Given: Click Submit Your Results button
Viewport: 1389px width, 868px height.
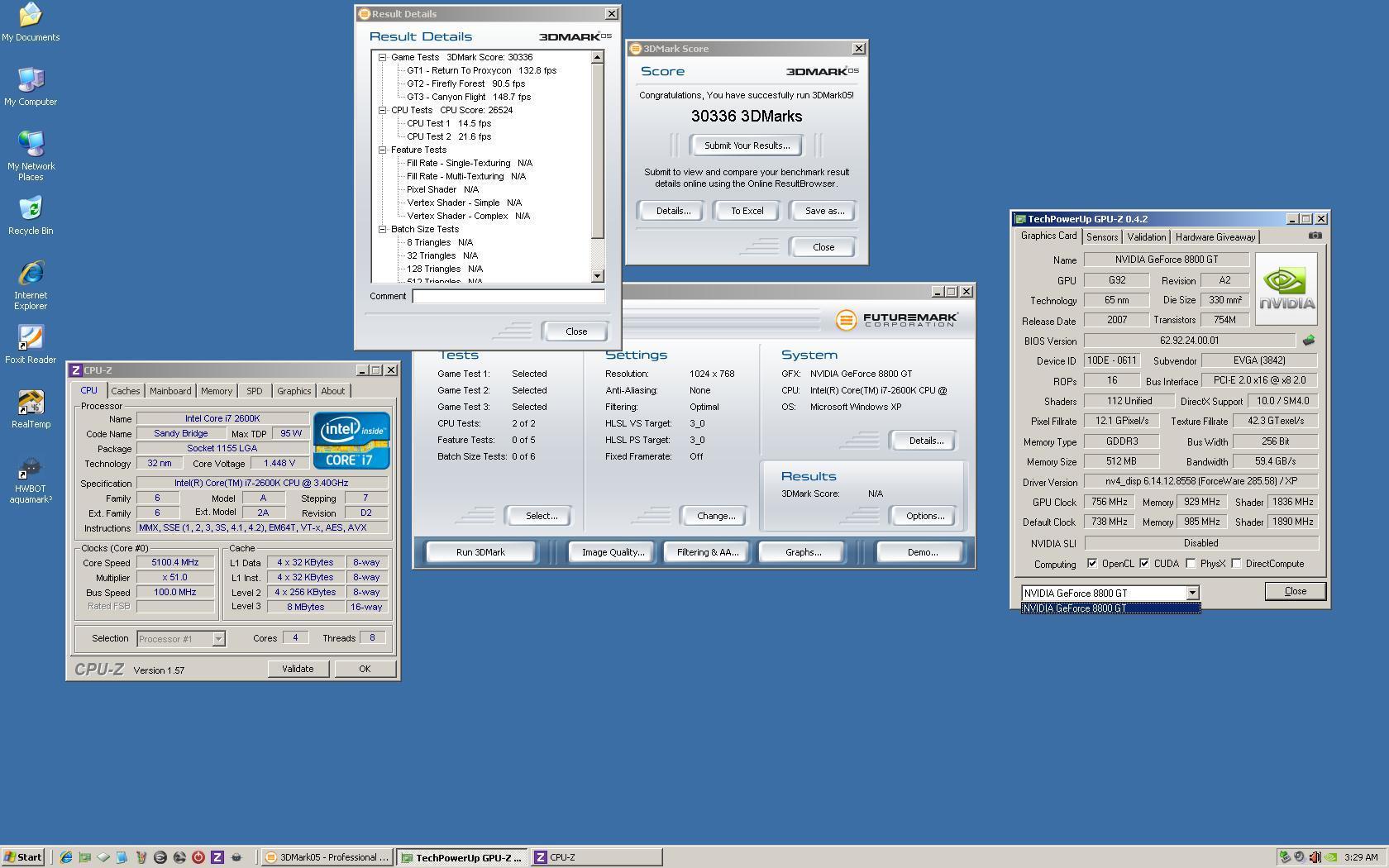Looking at the screenshot, I should coord(747,145).
